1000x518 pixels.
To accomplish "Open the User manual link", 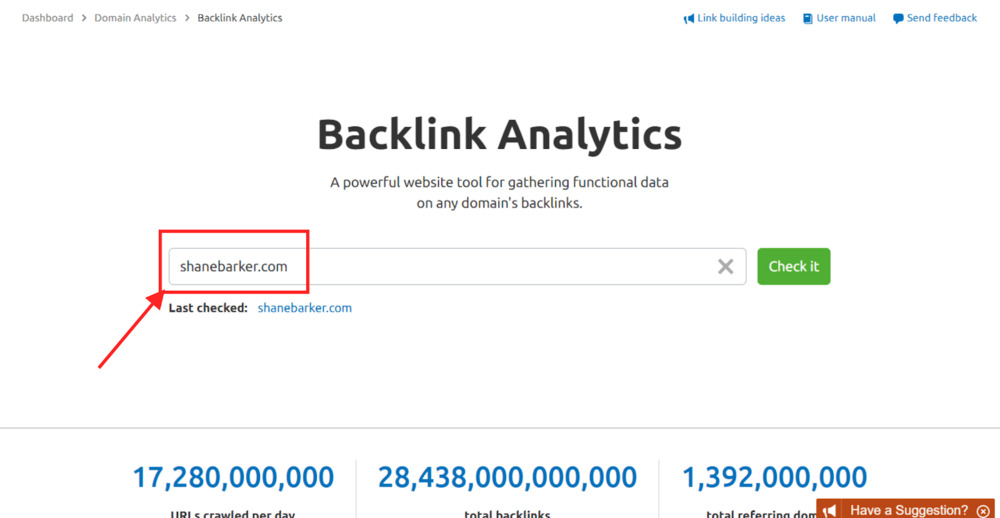I will [846, 18].
